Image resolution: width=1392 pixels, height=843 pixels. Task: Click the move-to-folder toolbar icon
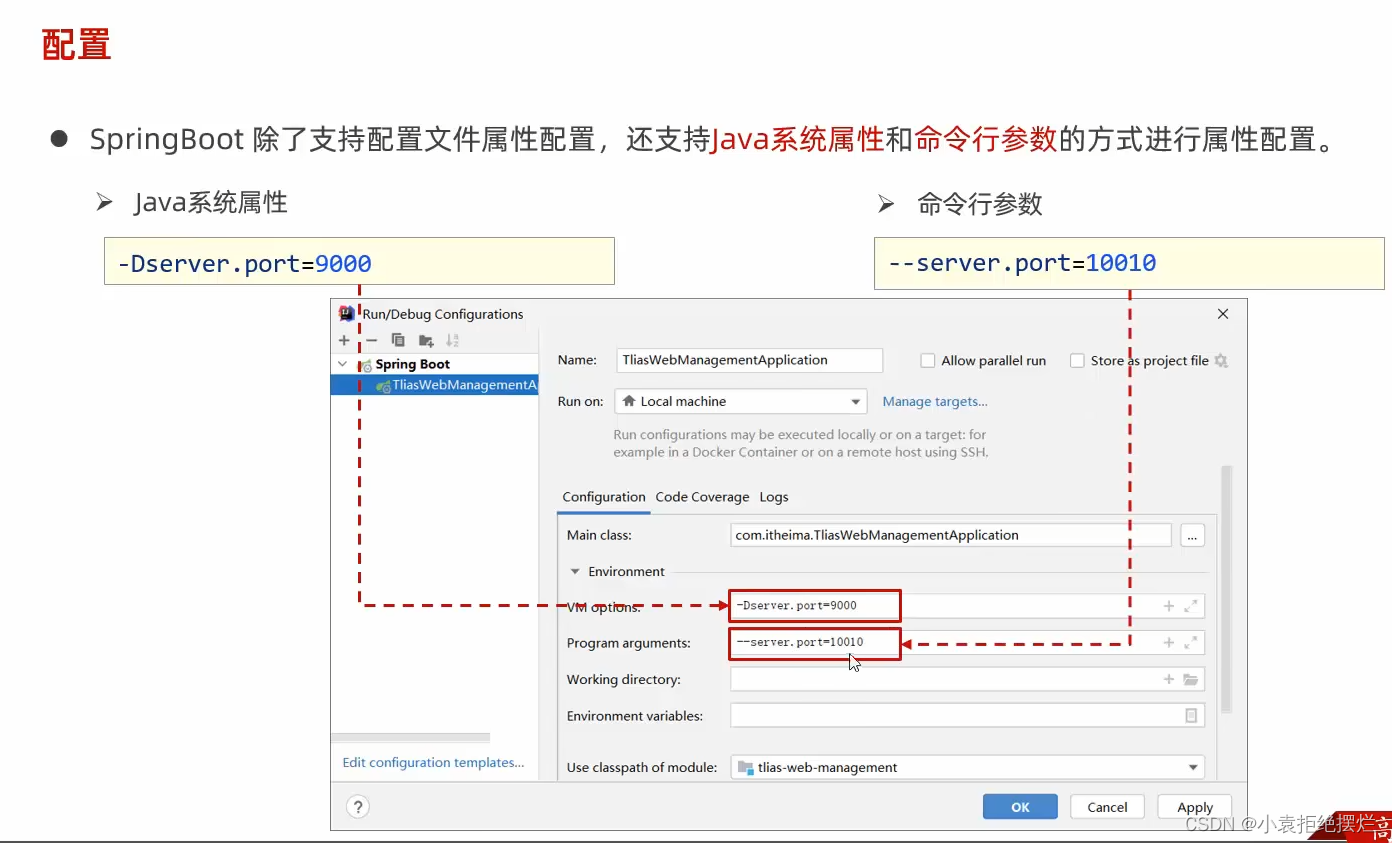(x=426, y=340)
